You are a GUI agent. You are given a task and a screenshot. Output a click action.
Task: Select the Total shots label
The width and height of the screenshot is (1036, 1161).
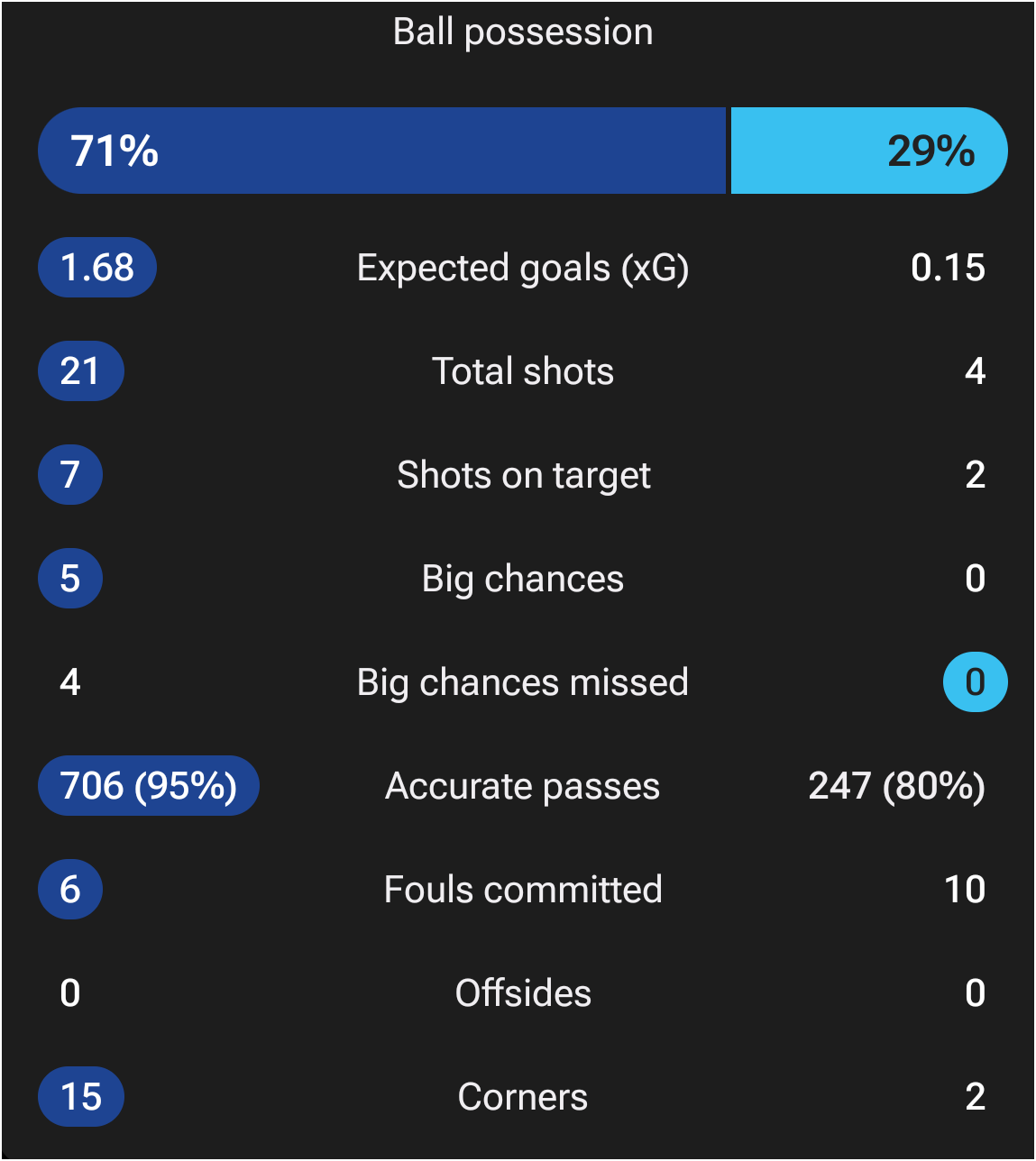click(523, 371)
